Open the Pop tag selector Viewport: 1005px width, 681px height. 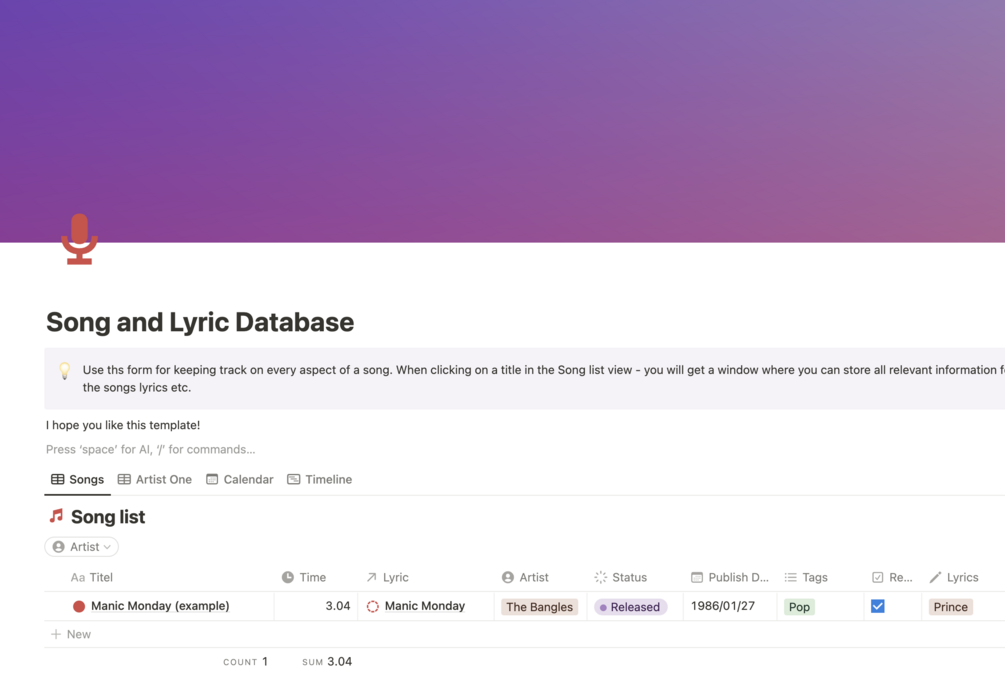click(x=799, y=607)
